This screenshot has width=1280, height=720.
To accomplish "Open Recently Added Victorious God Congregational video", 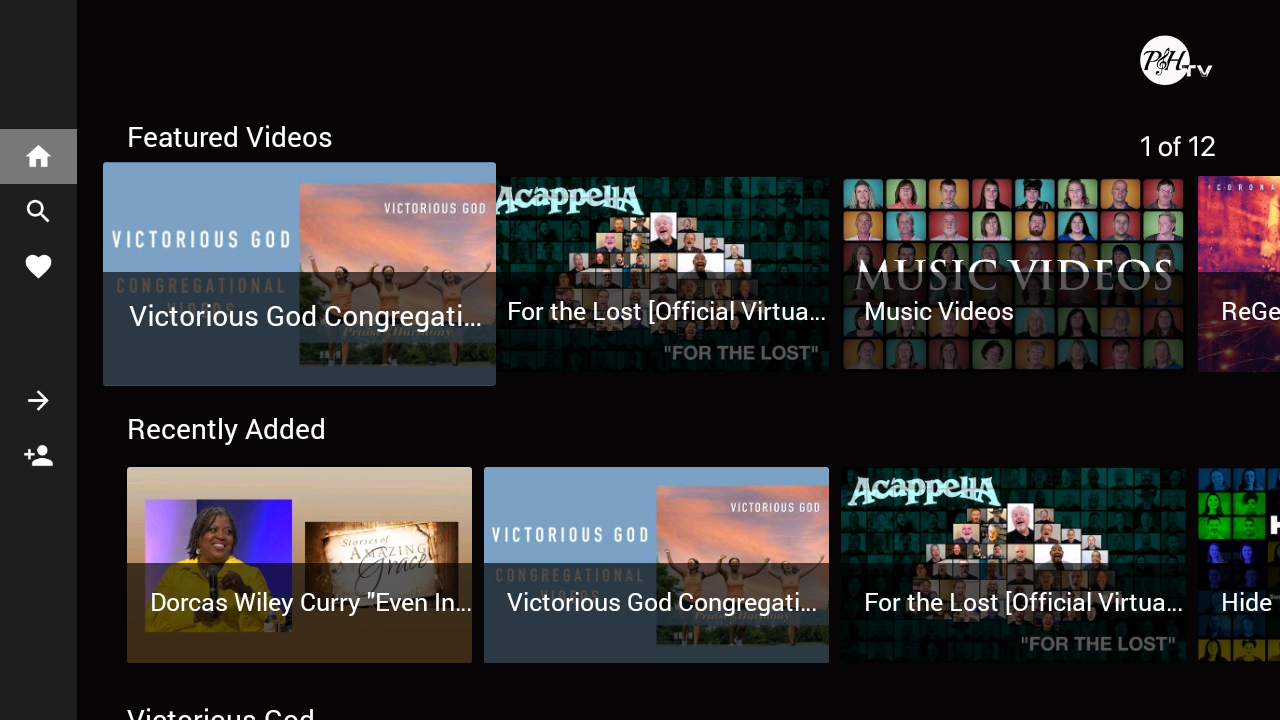I will click(656, 565).
